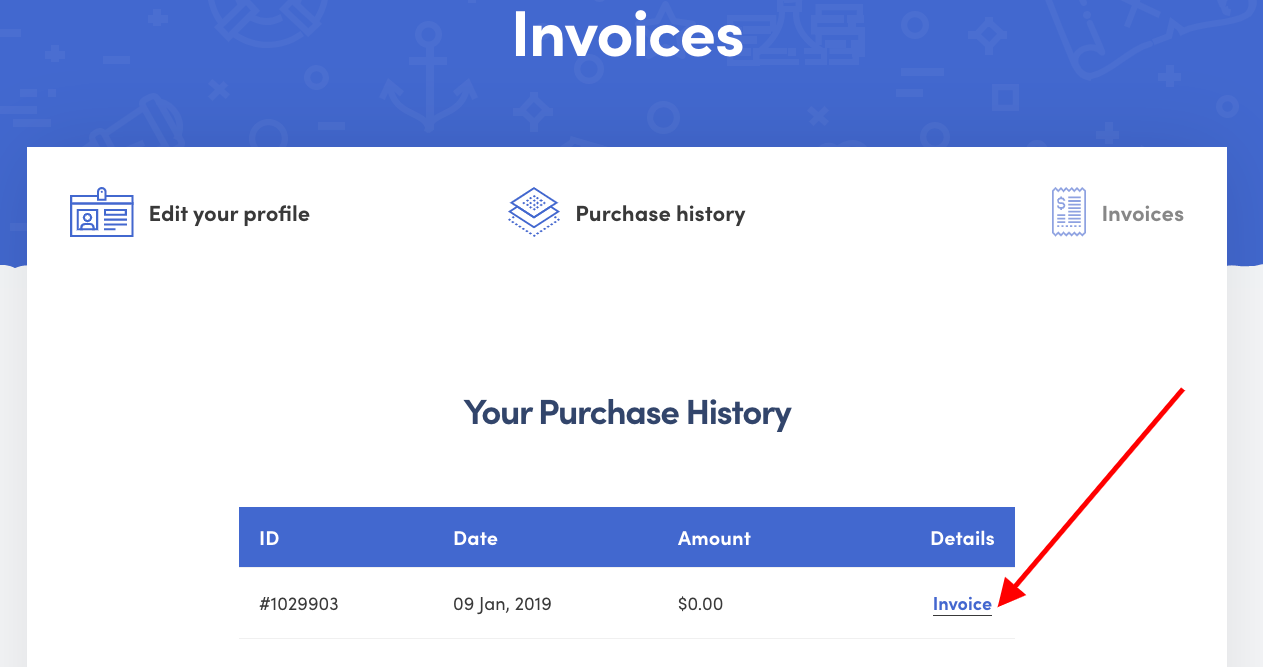Click the layered diamond icon above Purchase history
Screen dimensions: 1263x667
pyautogui.click(x=533, y=212)
